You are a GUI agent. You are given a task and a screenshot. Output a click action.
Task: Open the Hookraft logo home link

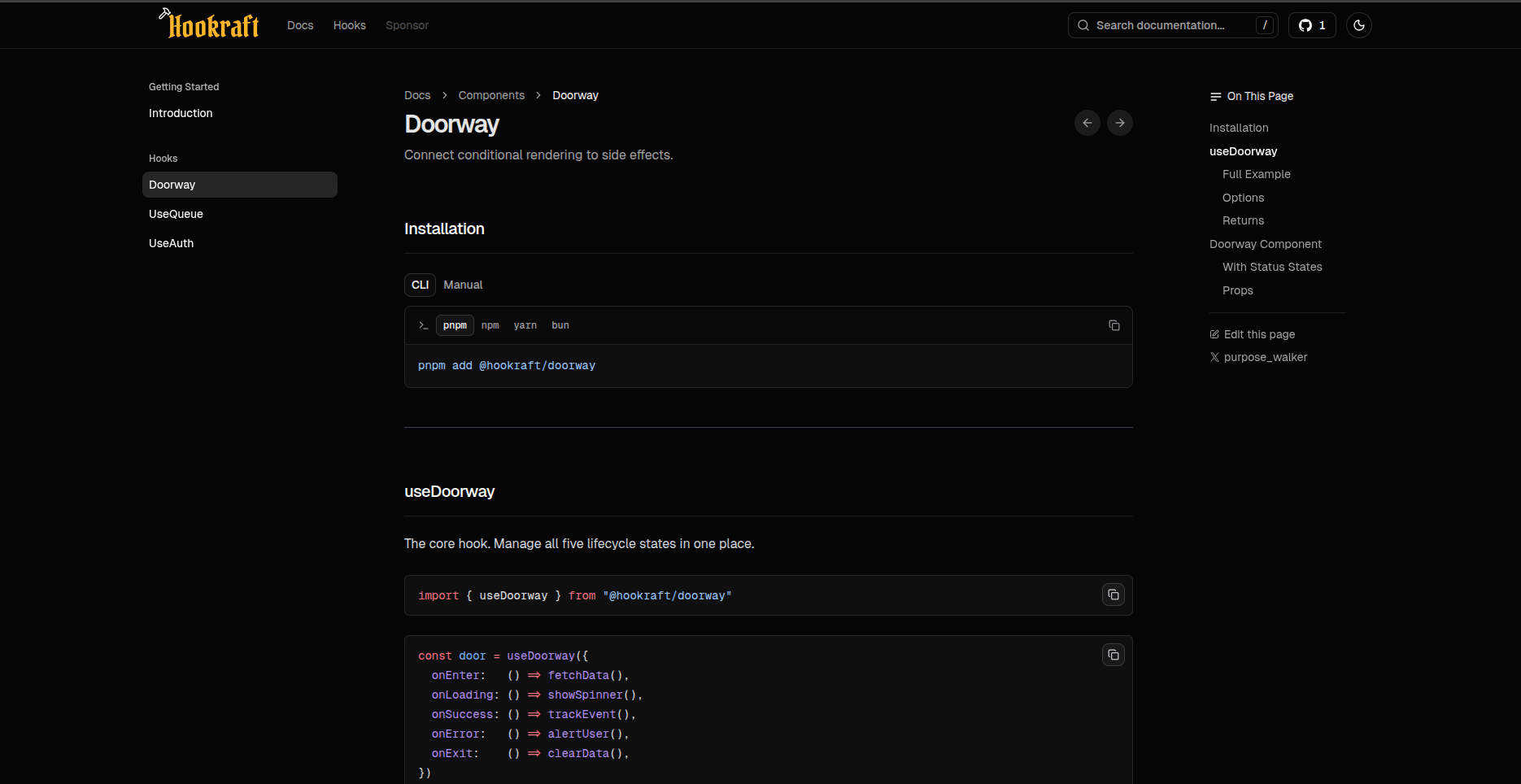(x=209, y=24)
